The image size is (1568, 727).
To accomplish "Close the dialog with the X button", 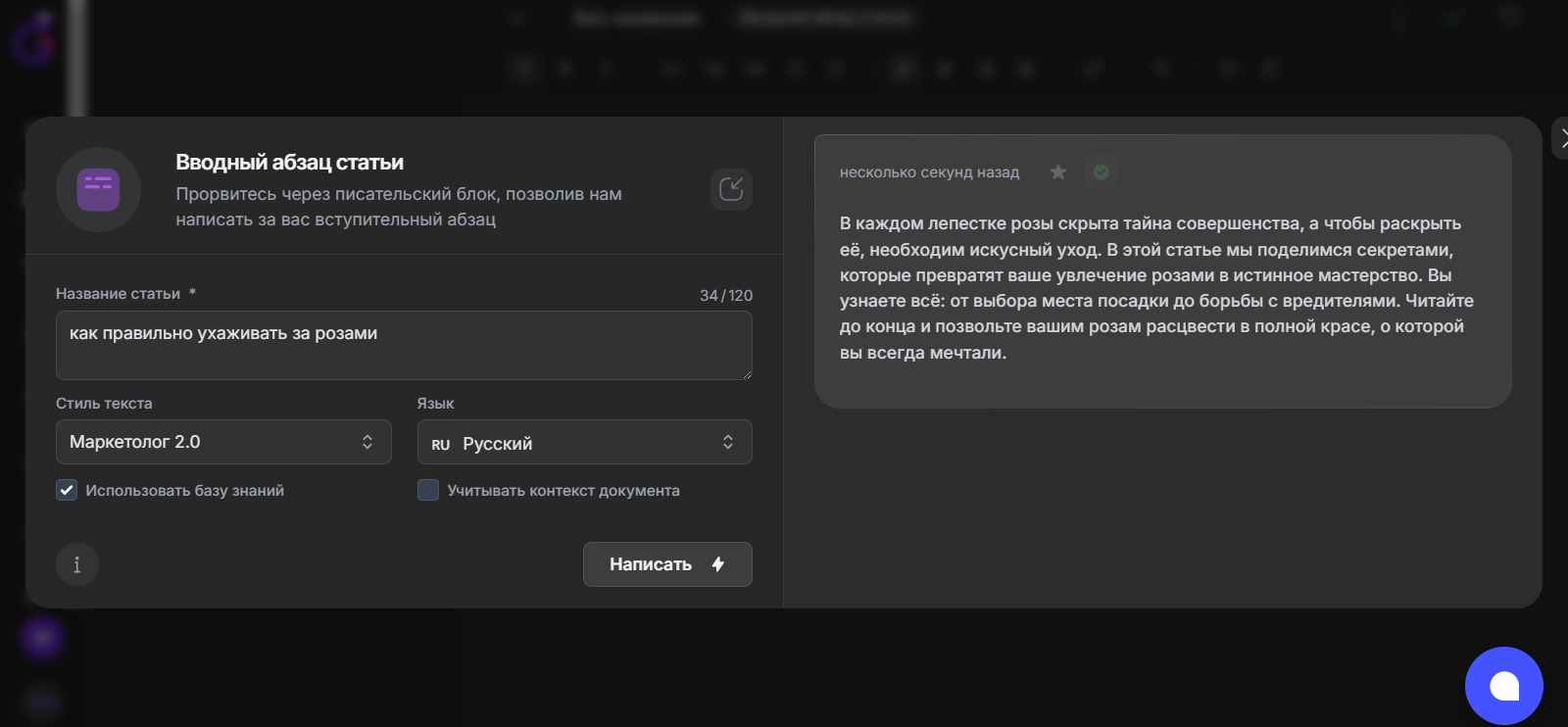I will 1561,138.
